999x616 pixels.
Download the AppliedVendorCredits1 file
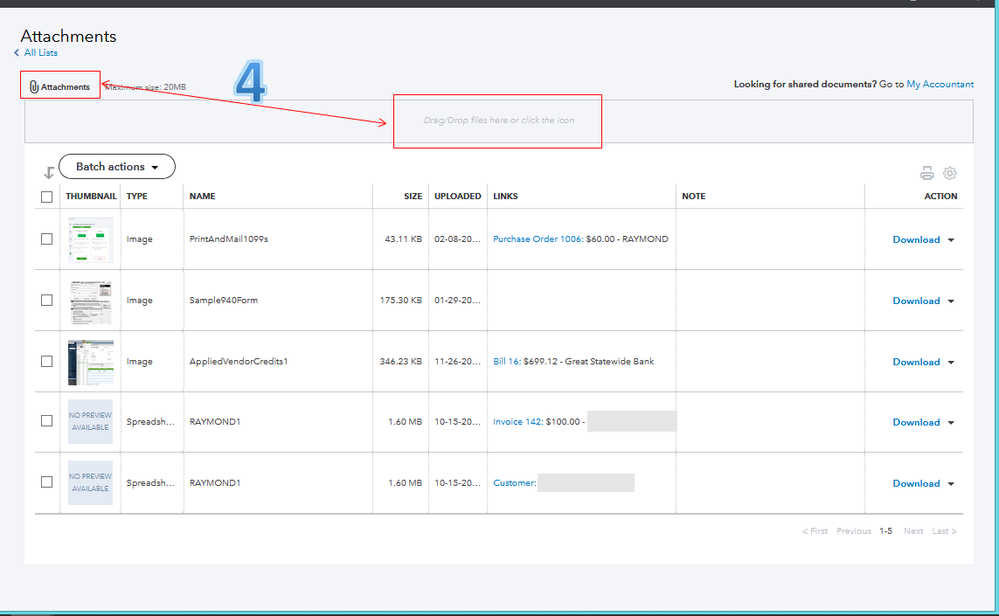[x=916, y=362]
